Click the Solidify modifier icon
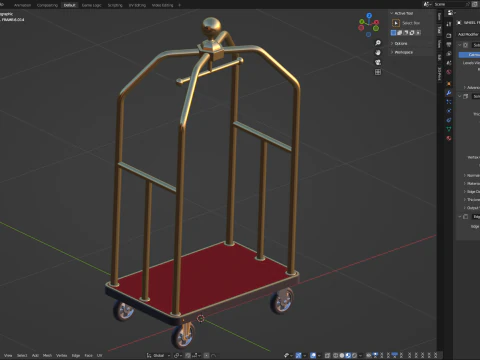Image resolution: width=480 pixels, height=360 pixels. [466, 96]
